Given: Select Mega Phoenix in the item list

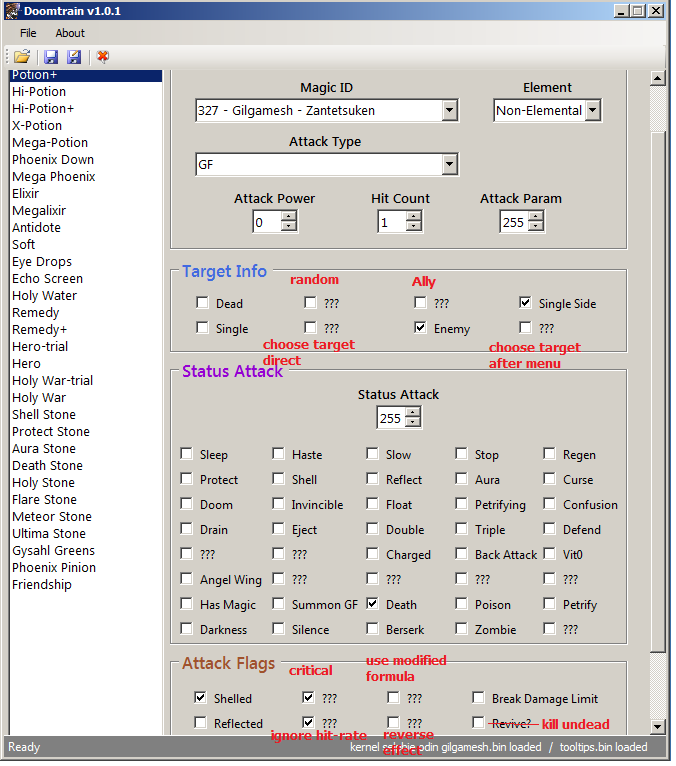Looking at the screenshot, I should (86, 176).
